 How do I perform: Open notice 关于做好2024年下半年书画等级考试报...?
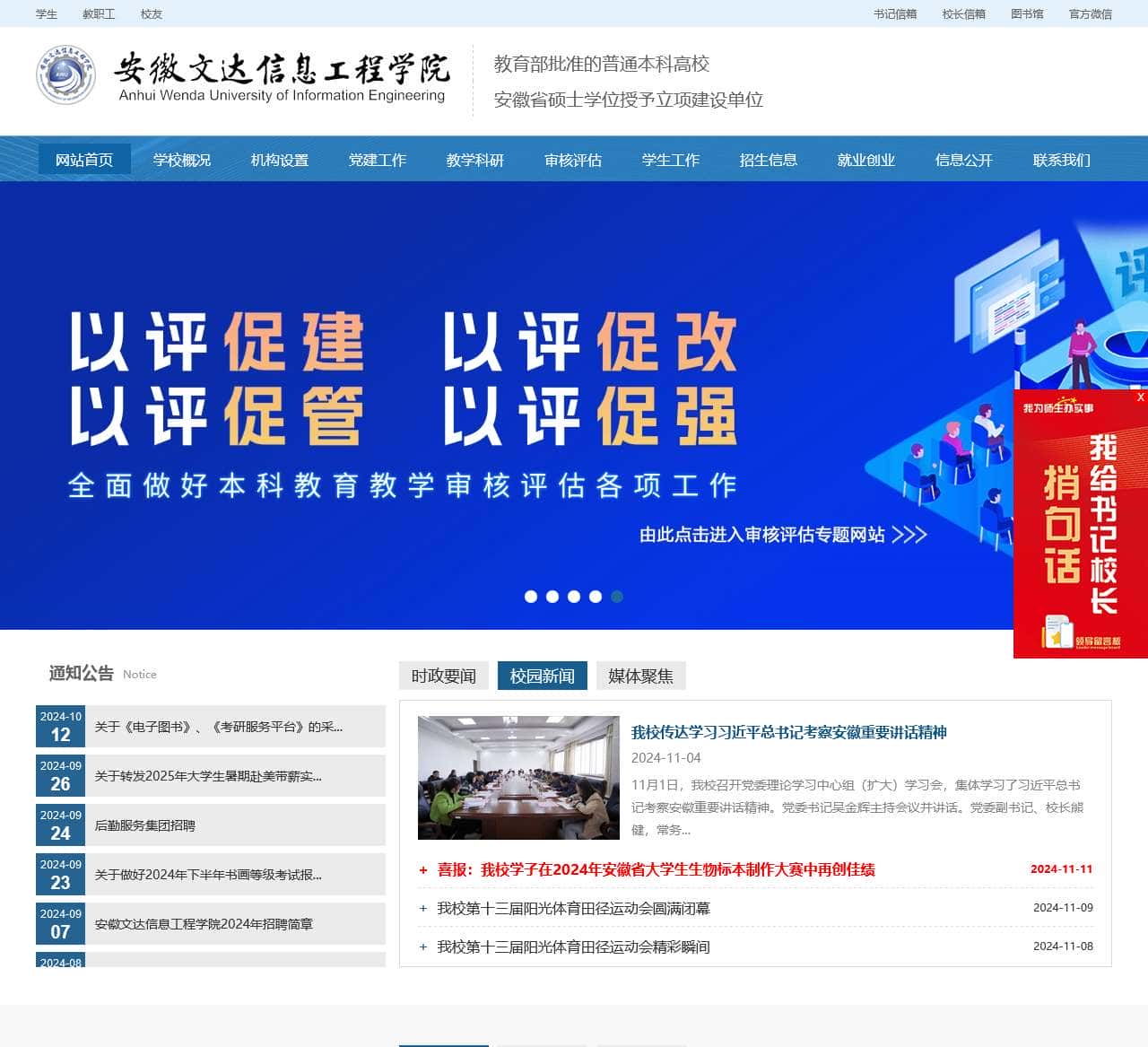coord(208,875)
